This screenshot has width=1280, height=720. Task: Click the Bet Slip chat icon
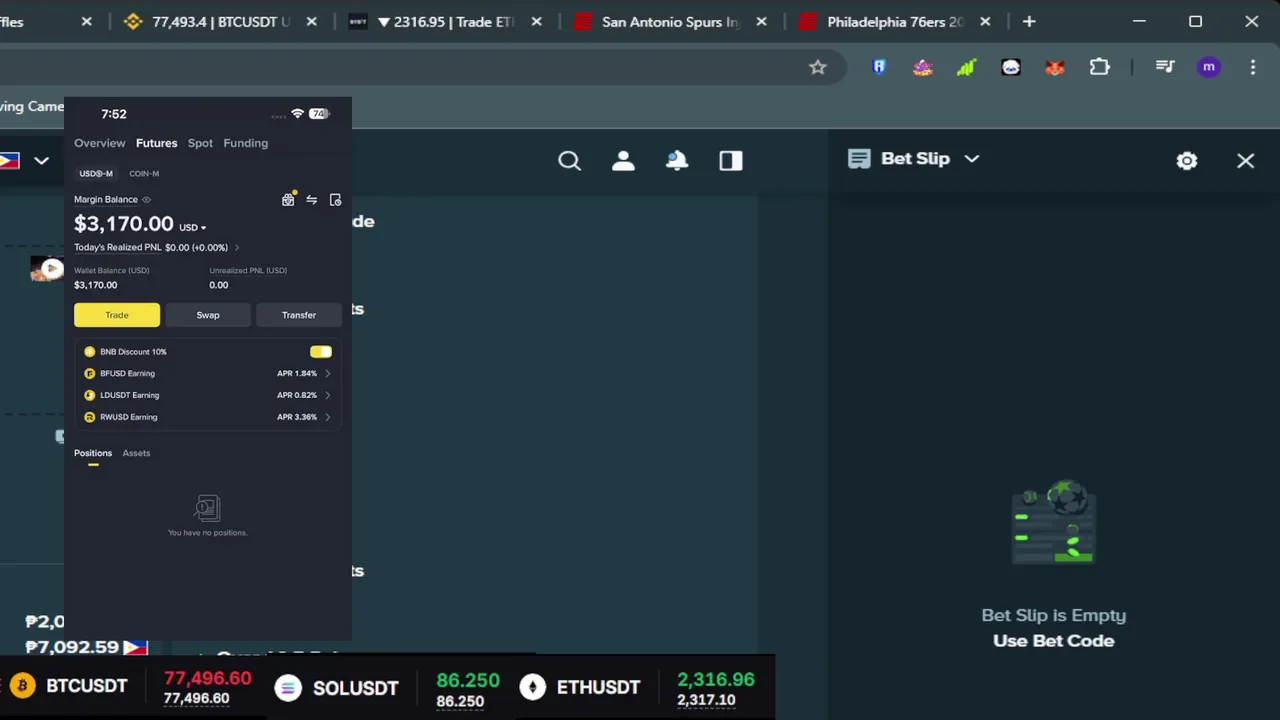tap(859, 159)
